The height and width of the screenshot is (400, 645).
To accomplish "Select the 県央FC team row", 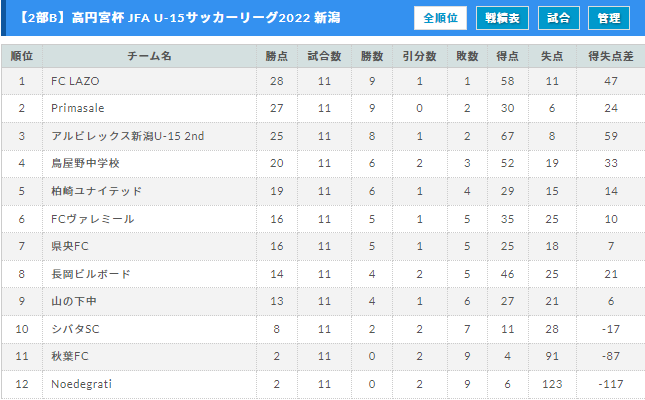I will coord(323,246).
